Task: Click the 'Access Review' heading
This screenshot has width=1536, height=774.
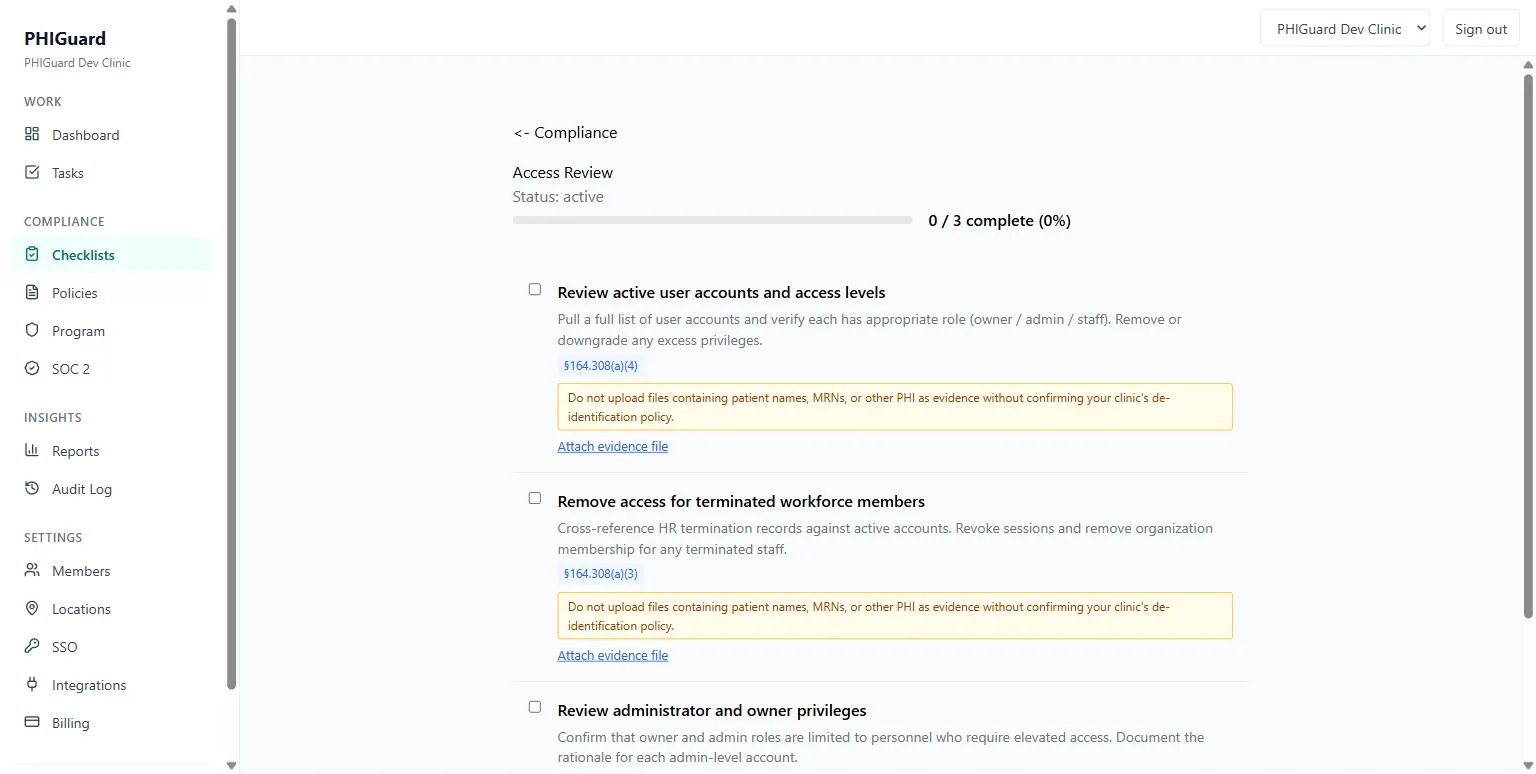Action: point(563,173)
